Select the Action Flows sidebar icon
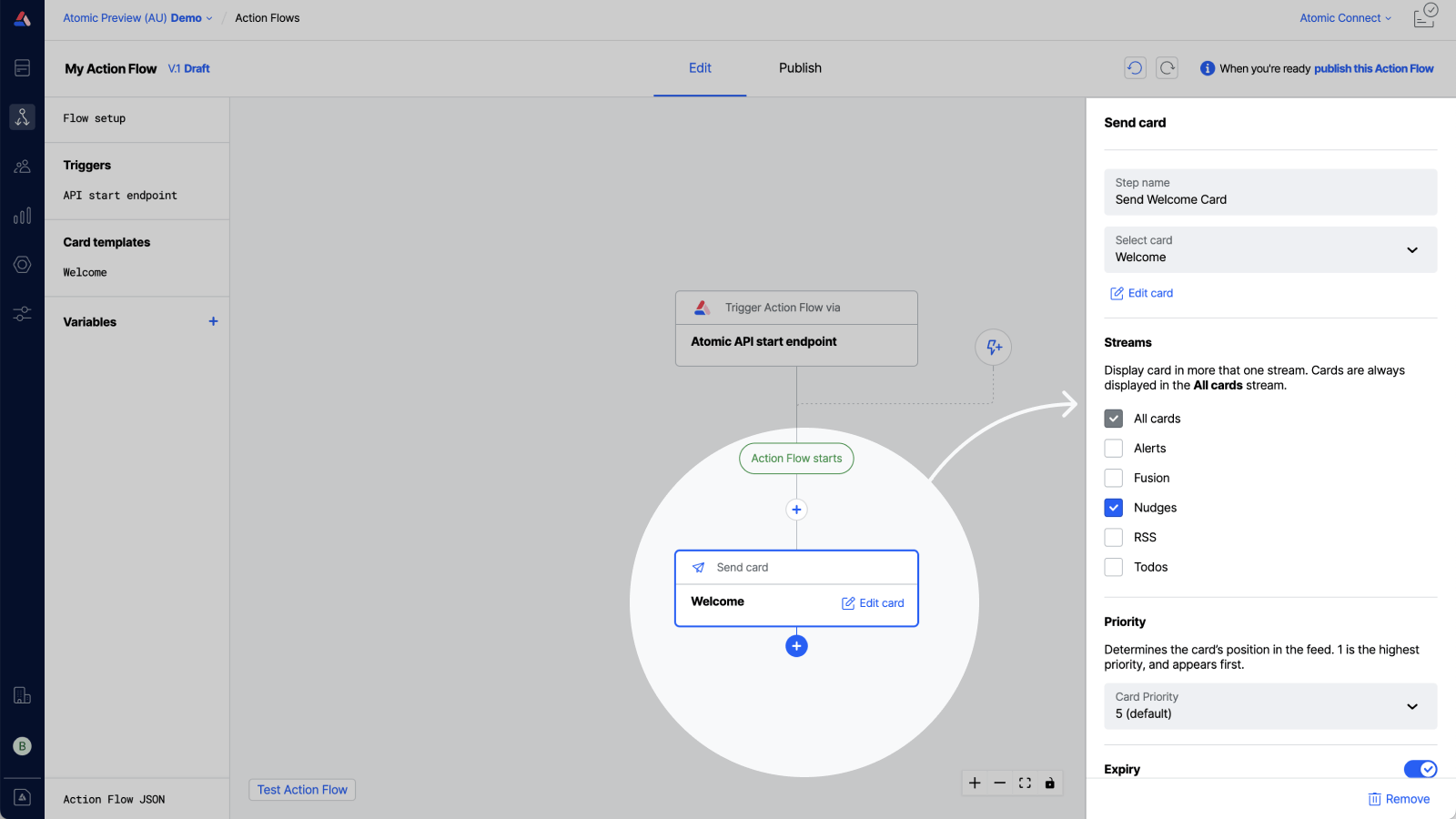Viewport: 1456px width, 819px height. 22,116
